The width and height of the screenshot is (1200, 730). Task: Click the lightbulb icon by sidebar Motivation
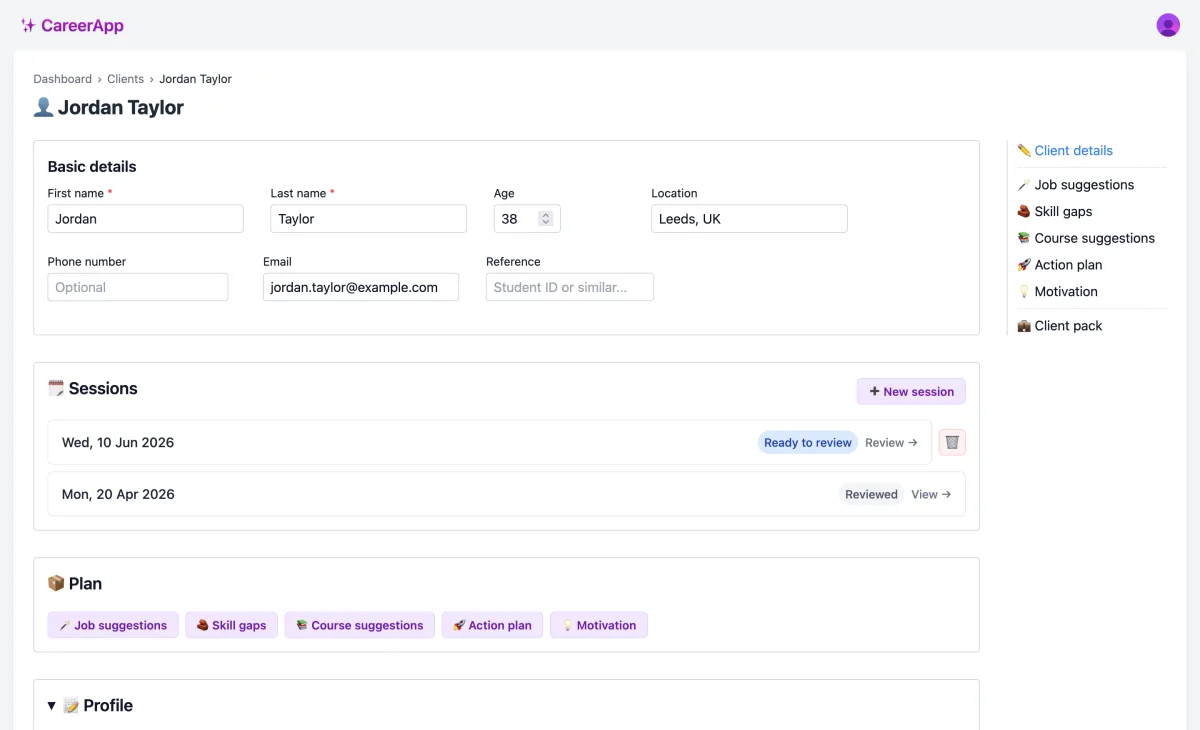[1024, 292]
